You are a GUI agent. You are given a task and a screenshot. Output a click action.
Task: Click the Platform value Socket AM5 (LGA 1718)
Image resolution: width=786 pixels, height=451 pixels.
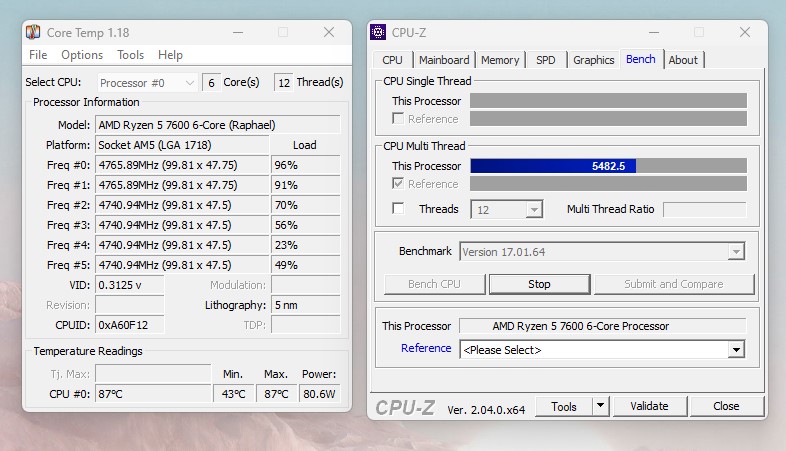tap(182, 145)
